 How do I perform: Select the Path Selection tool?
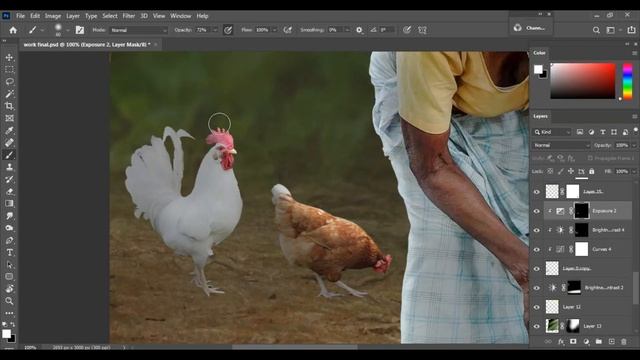tap(9, 264)
